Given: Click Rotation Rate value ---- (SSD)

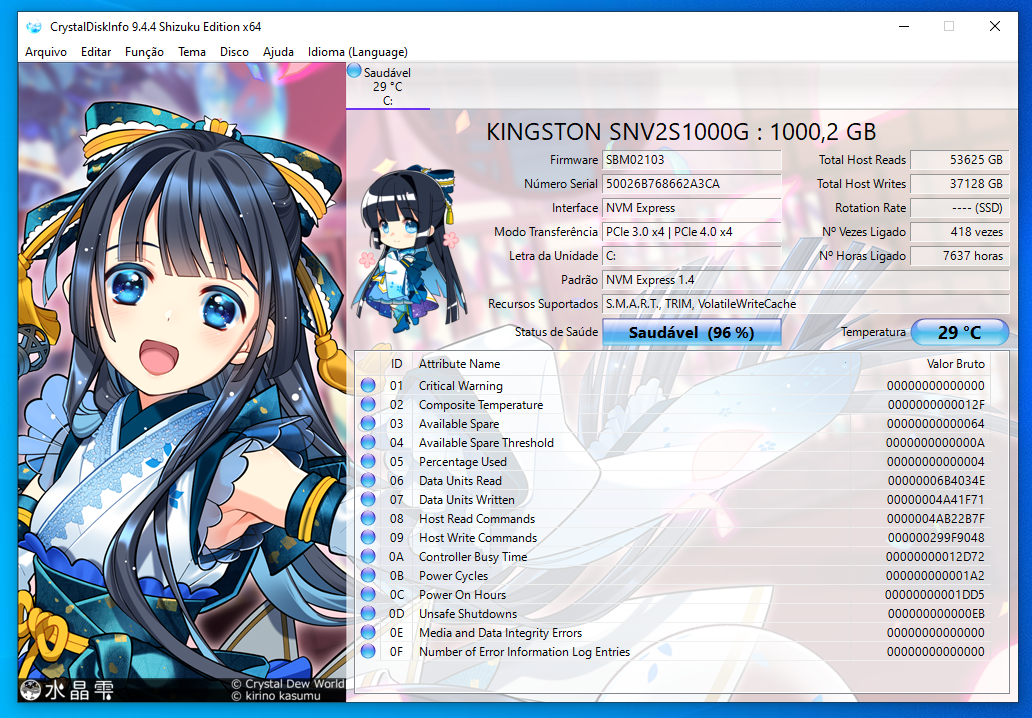Looking at the screenshot, I should click(x=960, y=208).
